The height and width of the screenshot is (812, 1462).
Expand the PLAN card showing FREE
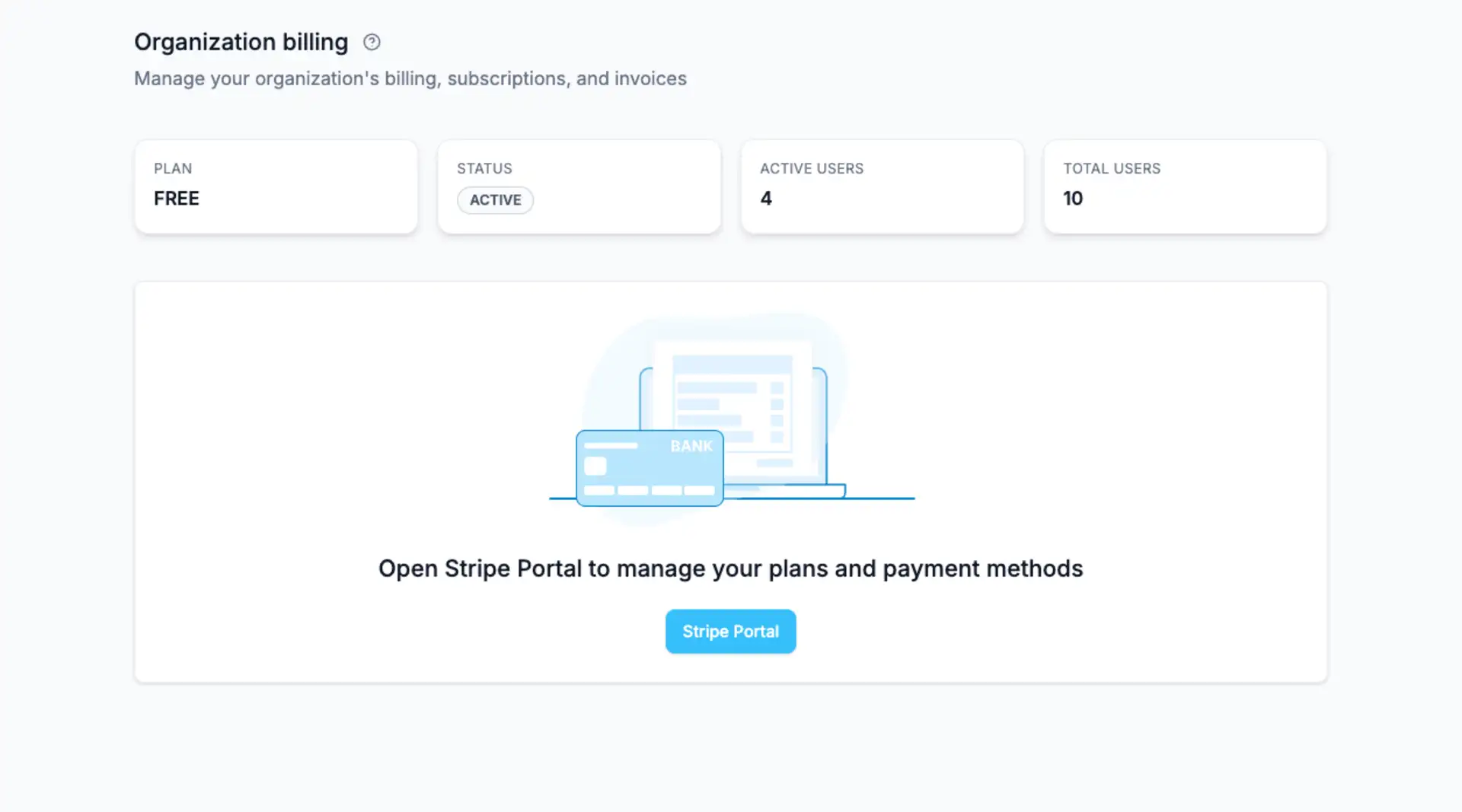coord(276,186)
